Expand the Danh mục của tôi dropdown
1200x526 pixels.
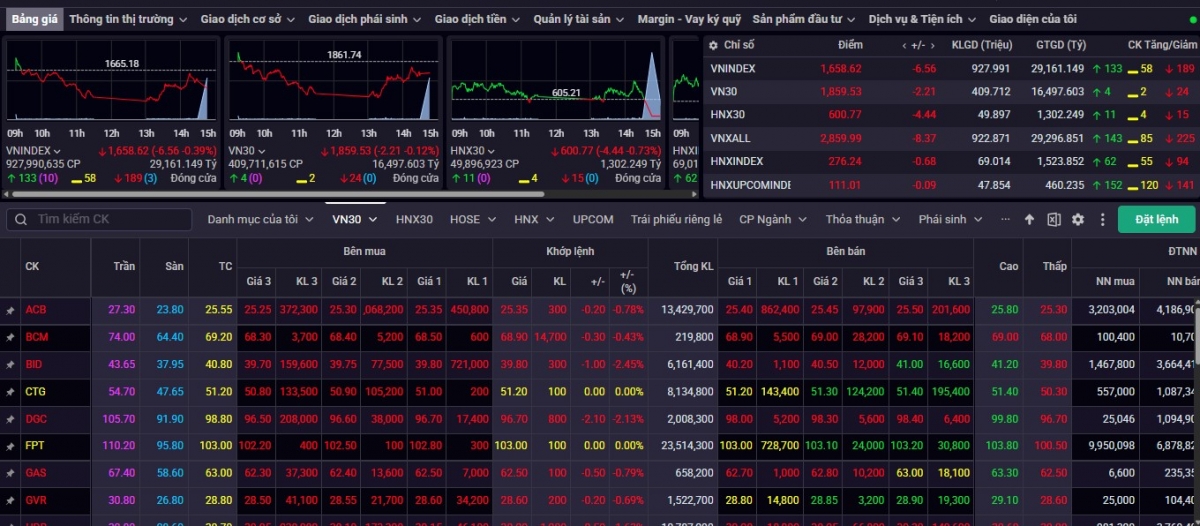(259, 219)
